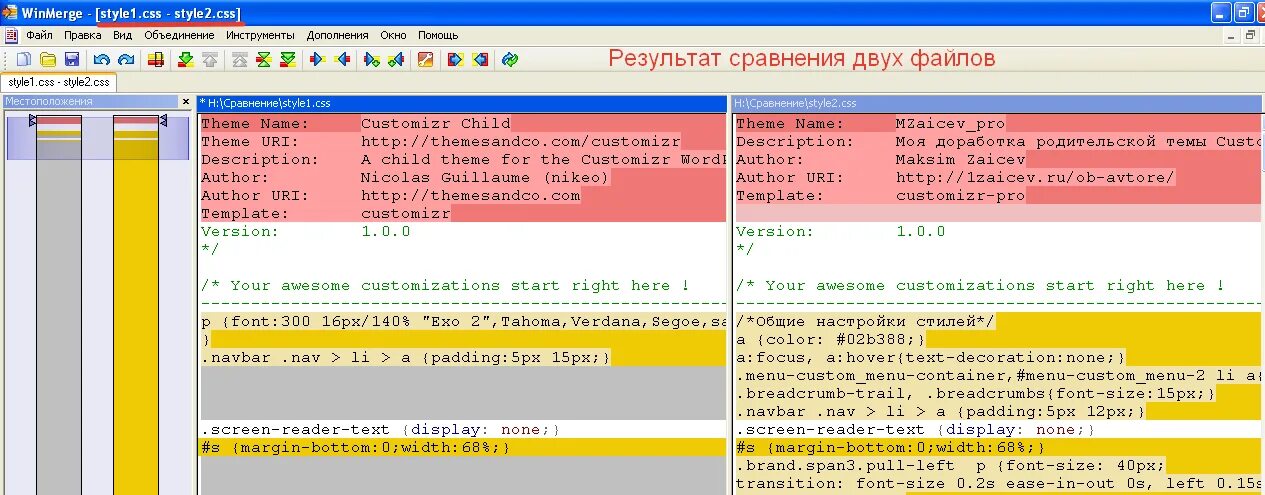Go to previous difference using grey up arrow
The height and width of the screenshot is (495, 1265).
pyautogui.click(x=210, y=59)
